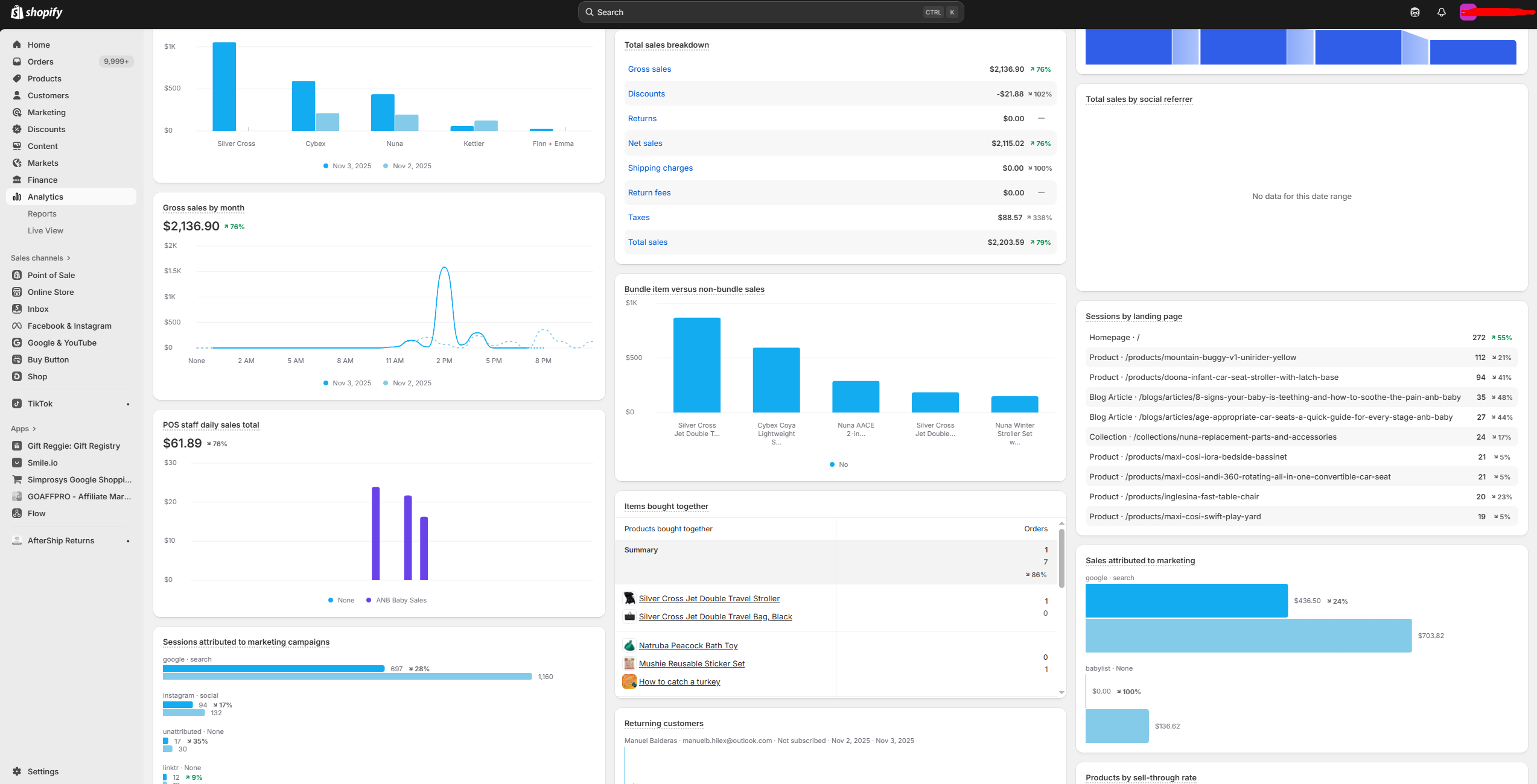Toggle Nov 3, 2025 legend in Gross sales by month

(348, 383)
